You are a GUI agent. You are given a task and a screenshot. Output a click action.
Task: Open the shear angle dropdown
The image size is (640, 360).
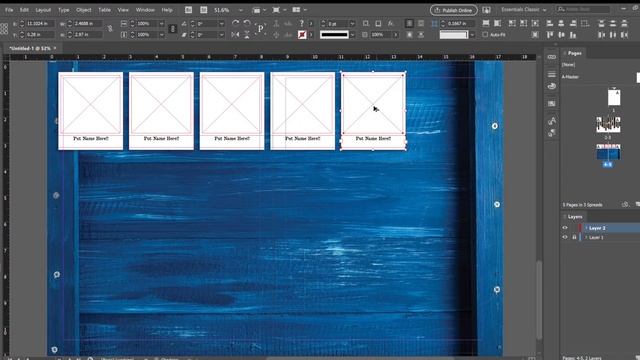222,35
